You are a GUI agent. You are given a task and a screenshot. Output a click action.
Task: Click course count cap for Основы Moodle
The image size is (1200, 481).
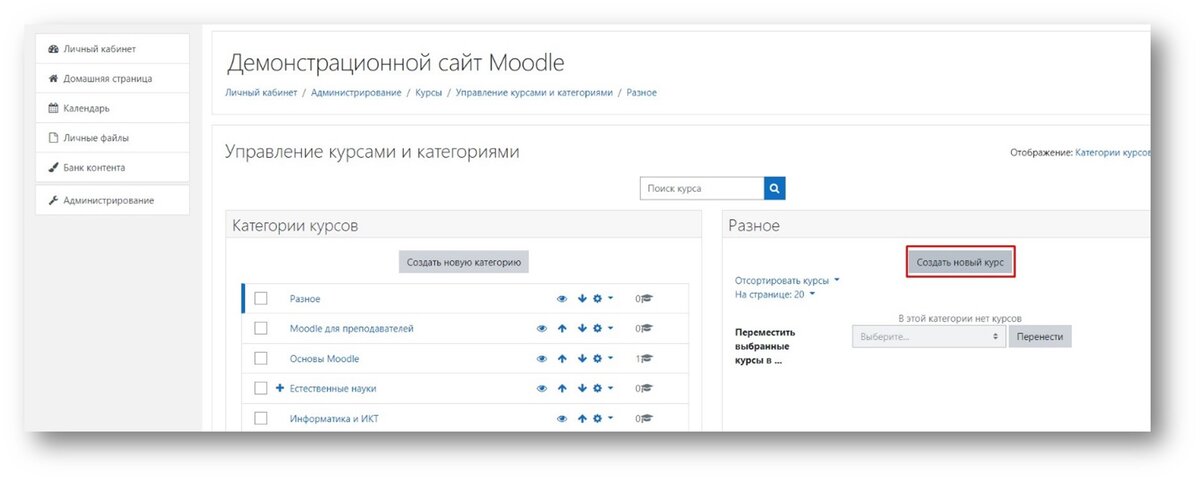click(x=646, y=358)
